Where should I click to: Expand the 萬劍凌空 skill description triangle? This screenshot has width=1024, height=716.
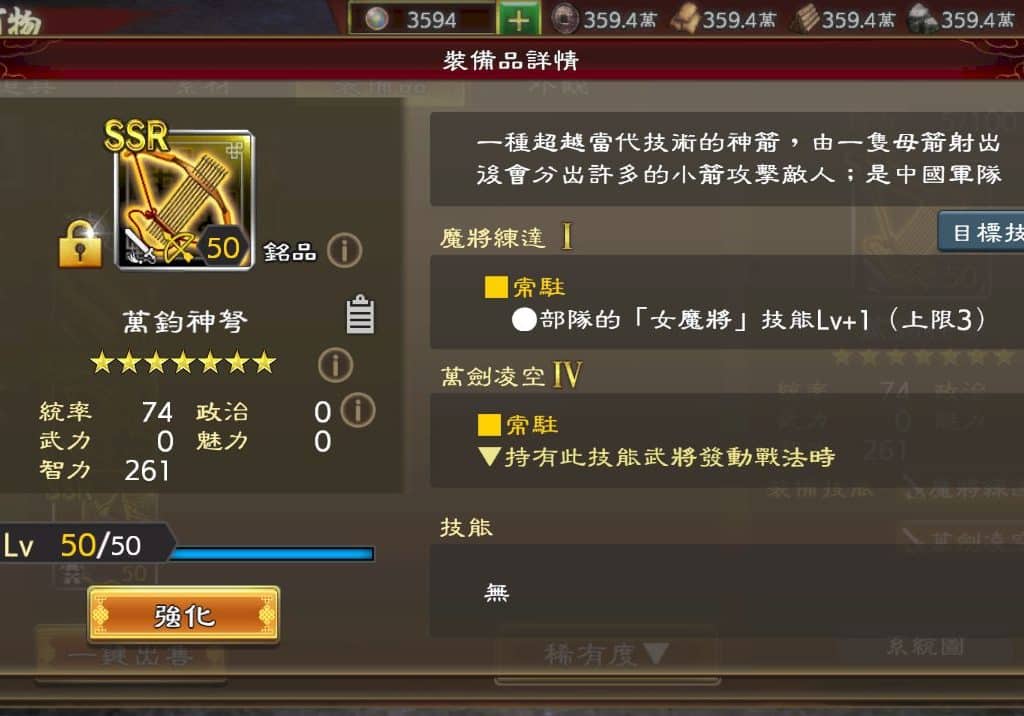tap(489, 456)
